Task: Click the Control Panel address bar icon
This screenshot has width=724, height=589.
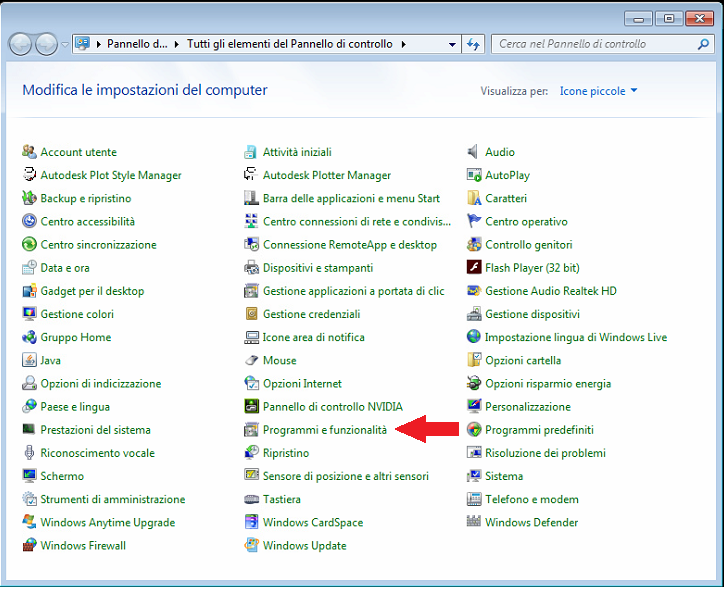Action: [82, 44]
